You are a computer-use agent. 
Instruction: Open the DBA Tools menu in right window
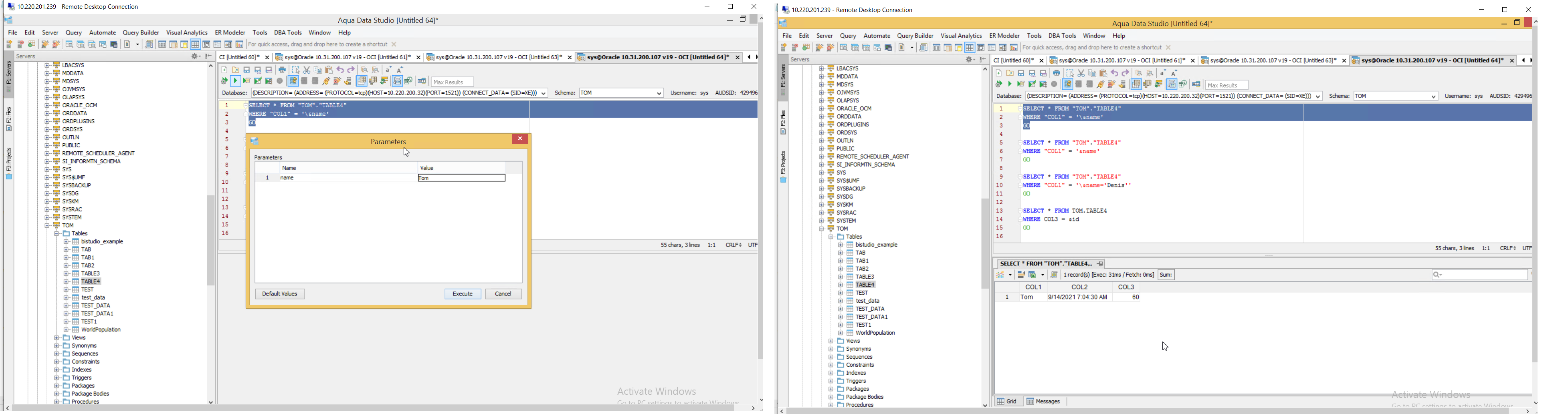coord(1062,36)
